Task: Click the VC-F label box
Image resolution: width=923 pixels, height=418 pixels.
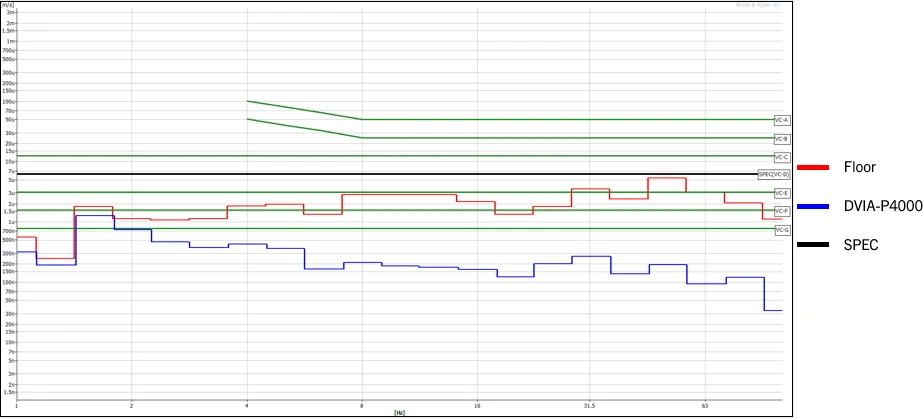Action: click(781, 211)
